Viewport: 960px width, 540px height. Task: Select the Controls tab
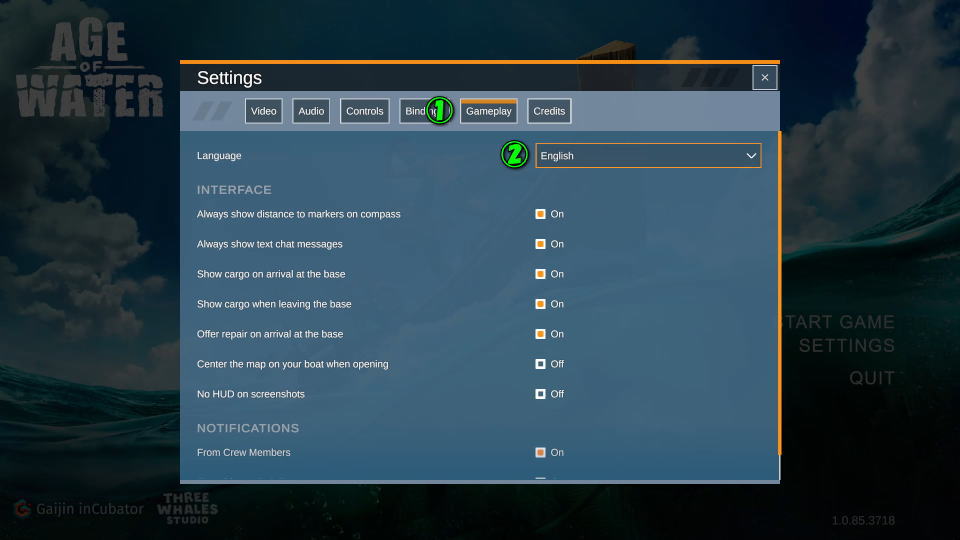(x=364, y=111)
